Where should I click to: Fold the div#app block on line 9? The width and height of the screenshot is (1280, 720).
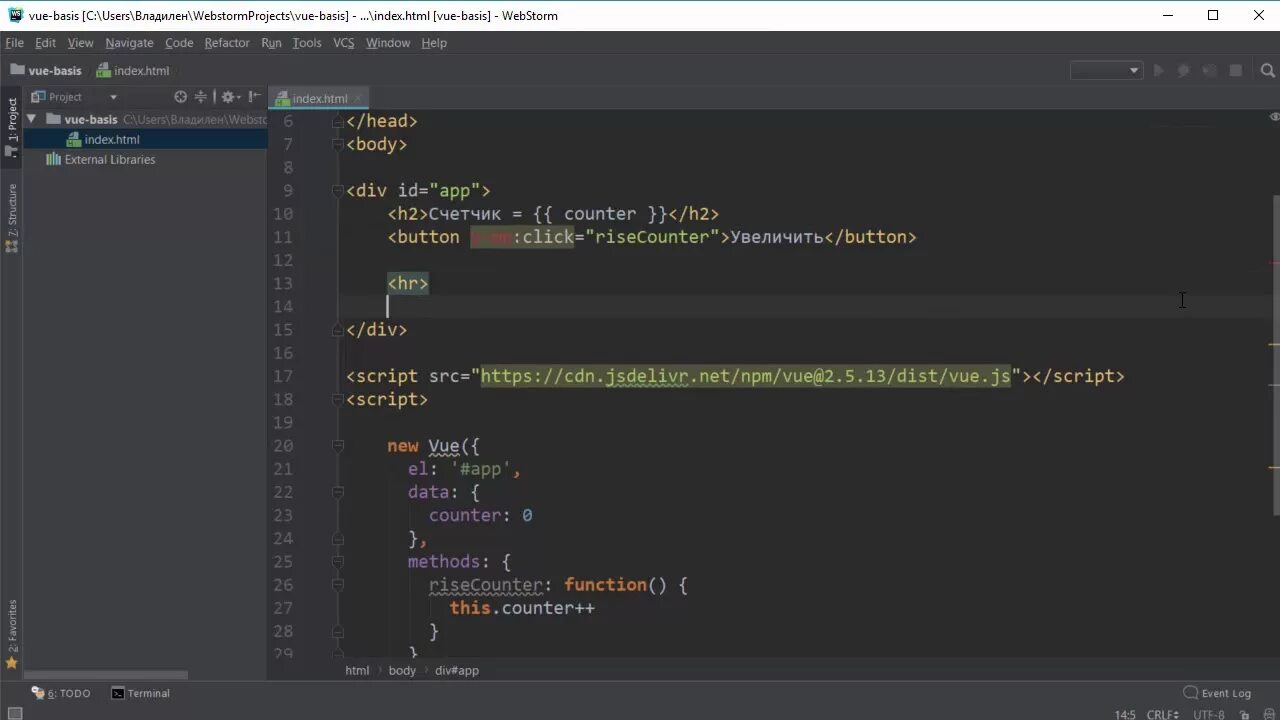coord(338,191)
